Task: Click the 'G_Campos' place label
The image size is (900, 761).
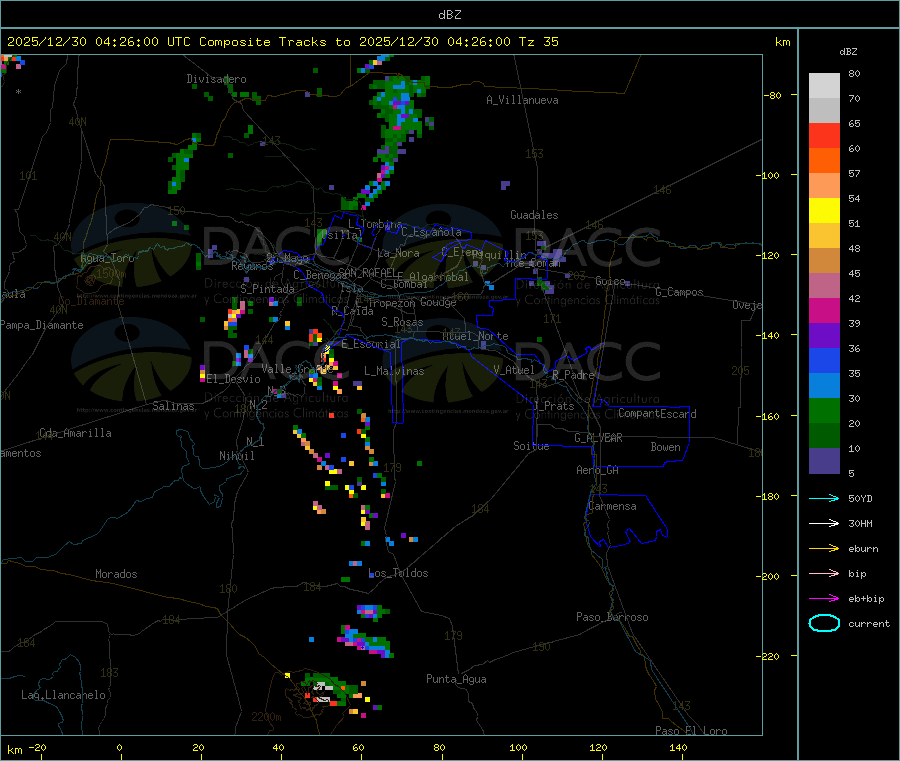Action: click(x=679, y=292)
